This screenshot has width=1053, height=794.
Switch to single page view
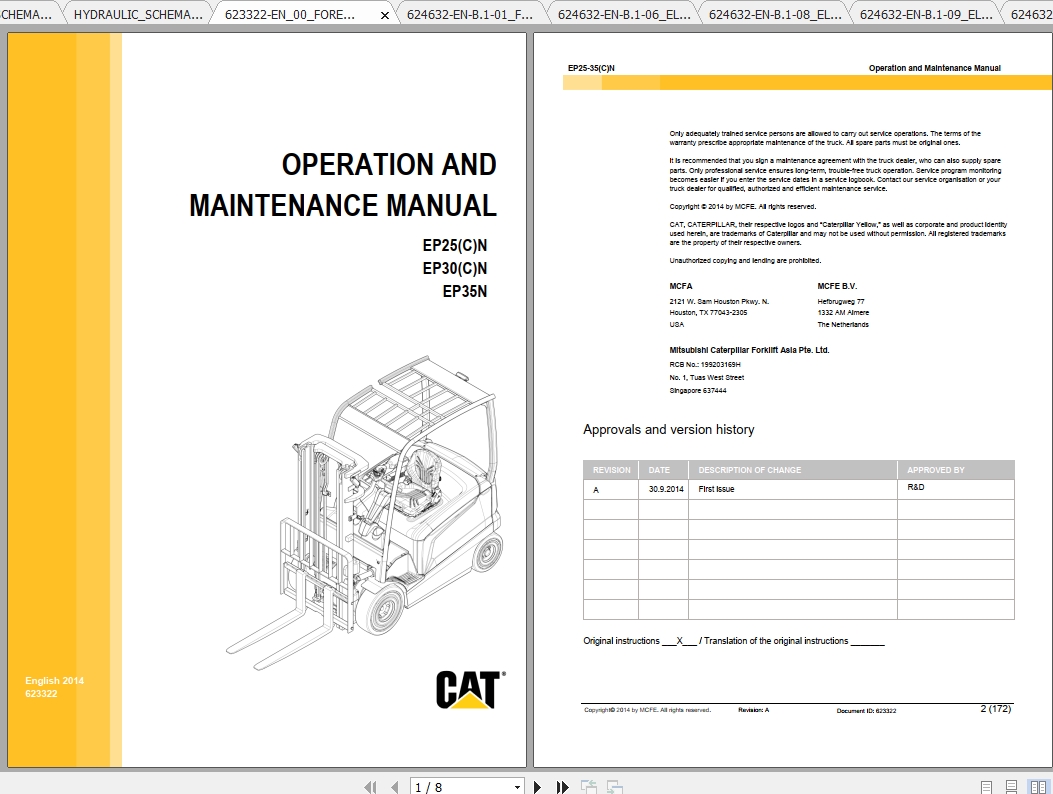[986, 786]
